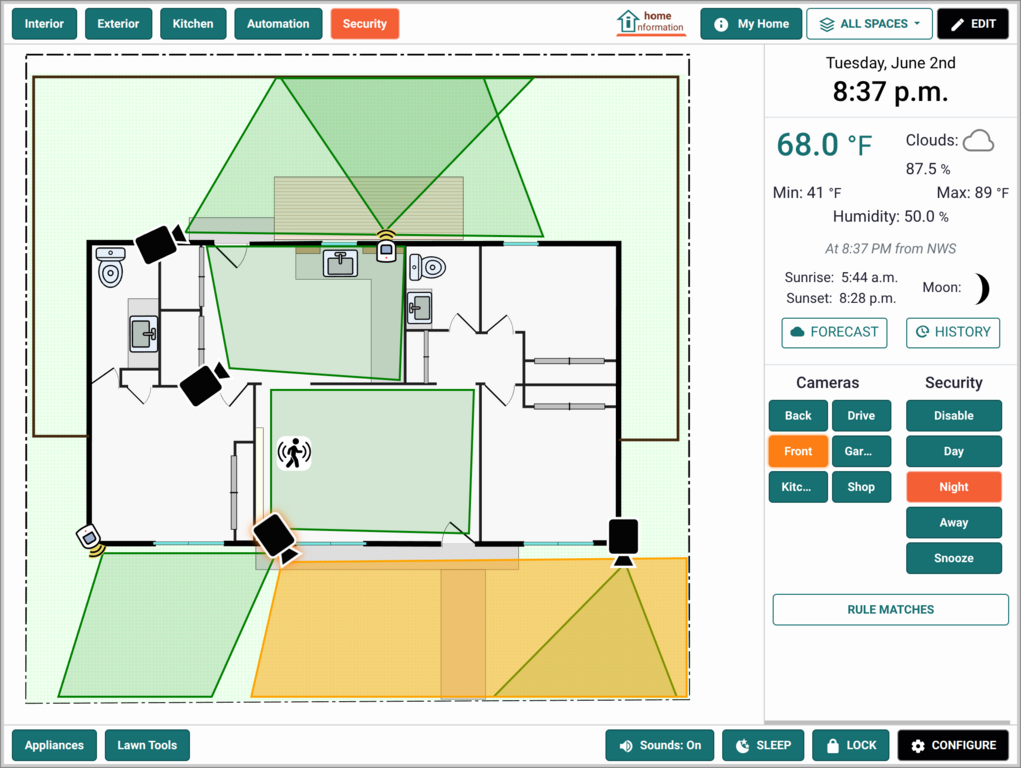Click the rear door sensor device icon

point(386,246)
